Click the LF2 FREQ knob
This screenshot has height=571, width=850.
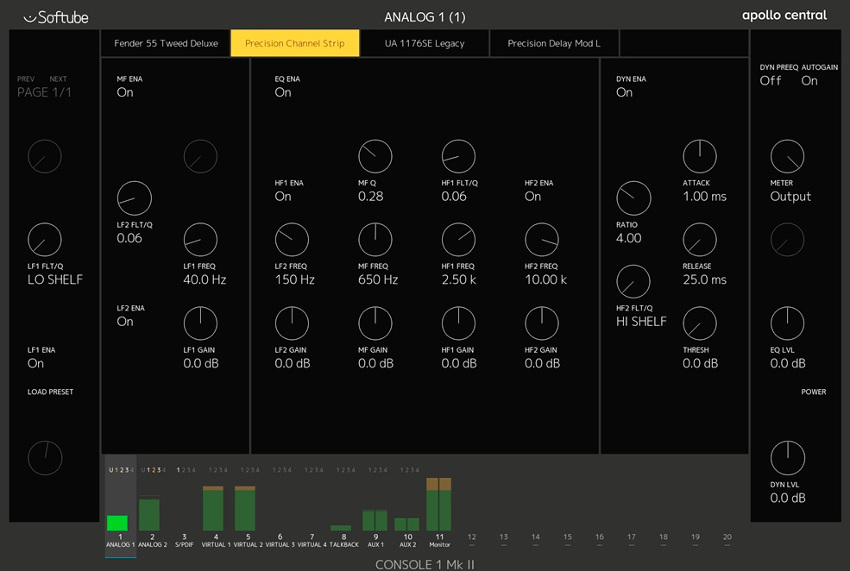292,240
